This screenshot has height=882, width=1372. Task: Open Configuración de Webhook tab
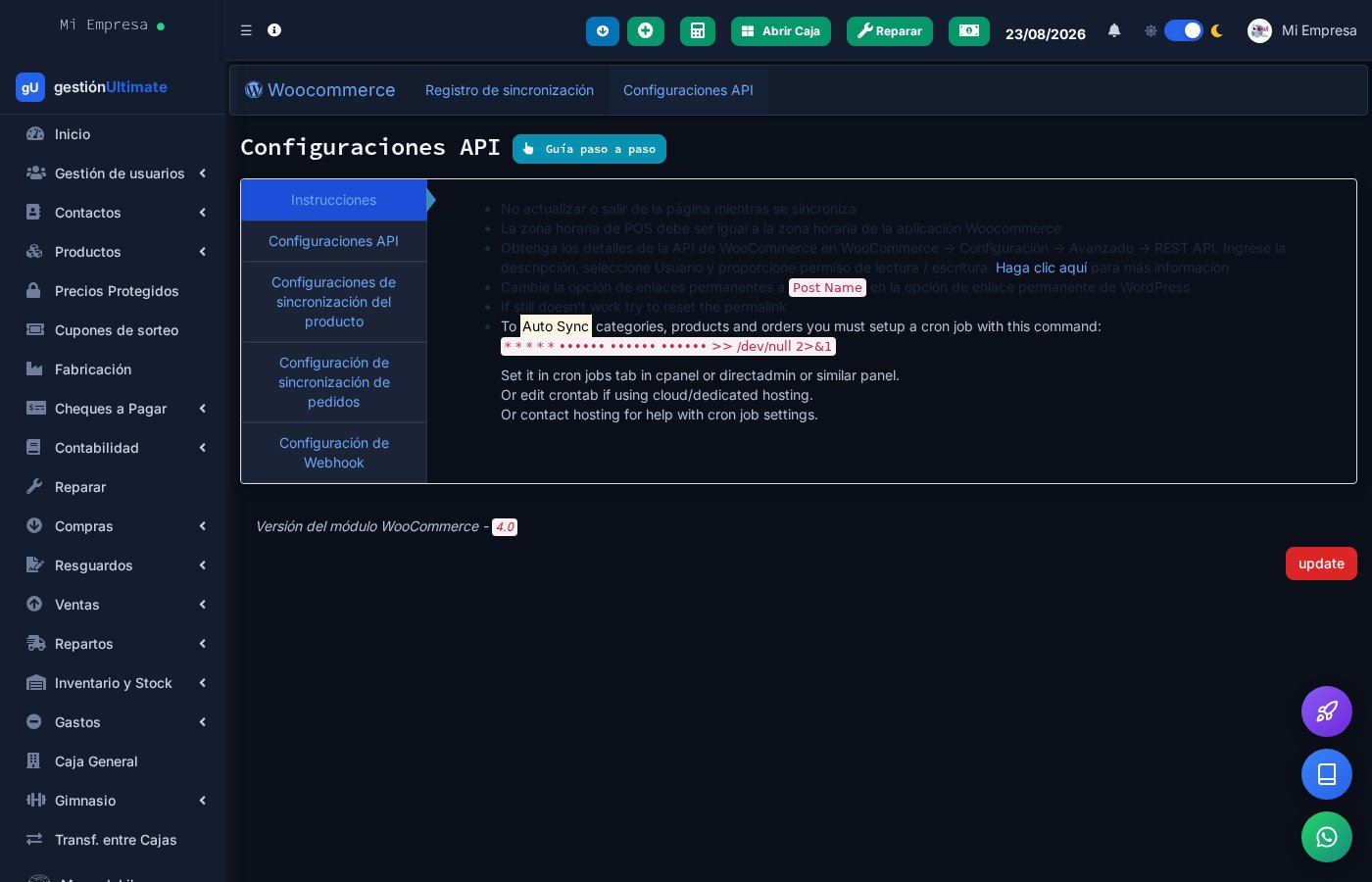tap(333, 453)
